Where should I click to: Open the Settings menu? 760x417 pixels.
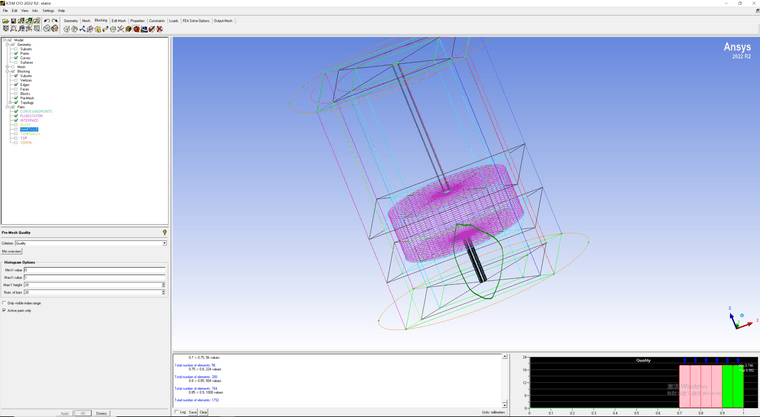48,11
